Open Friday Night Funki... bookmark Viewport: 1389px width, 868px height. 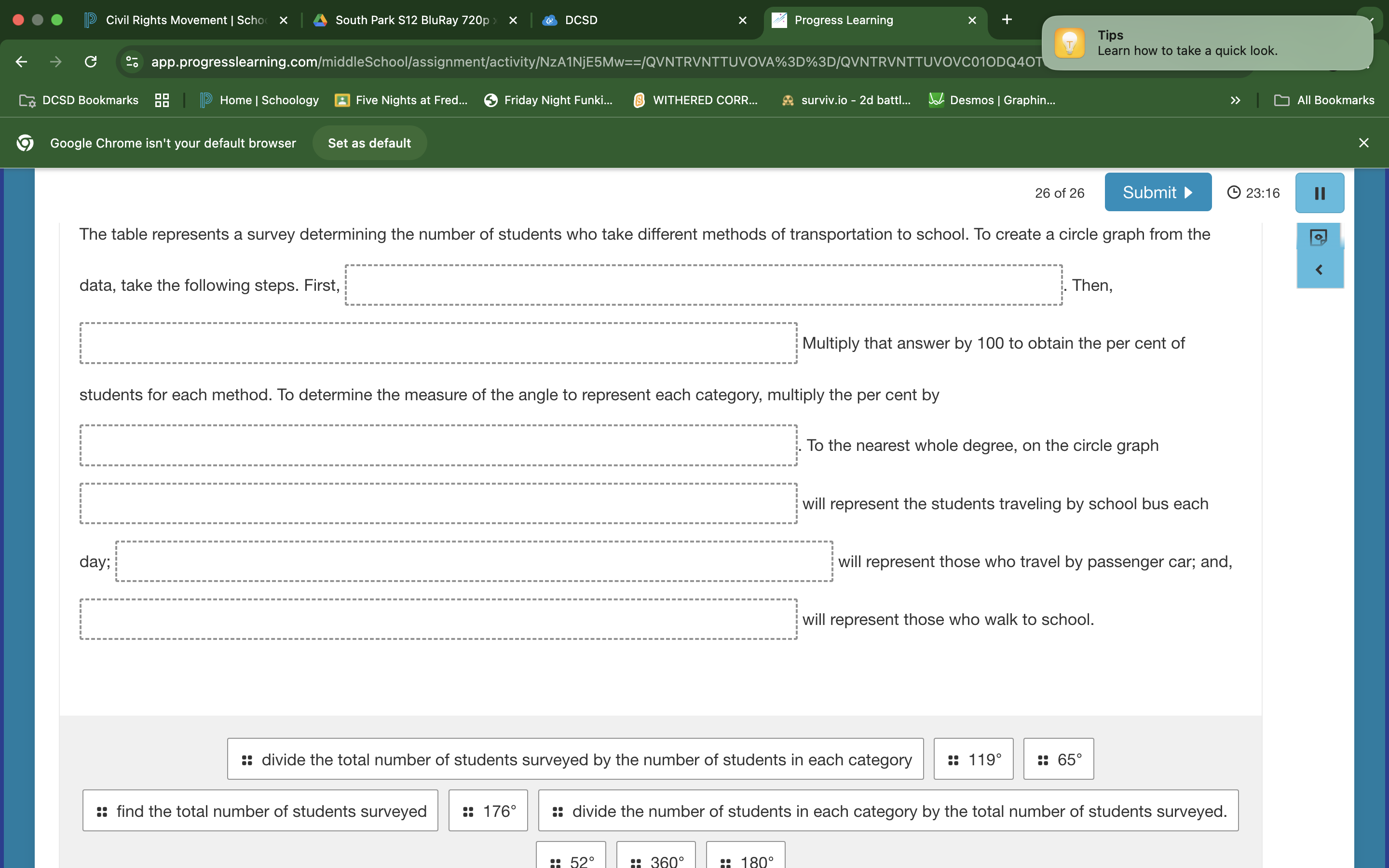pos(549,100)
